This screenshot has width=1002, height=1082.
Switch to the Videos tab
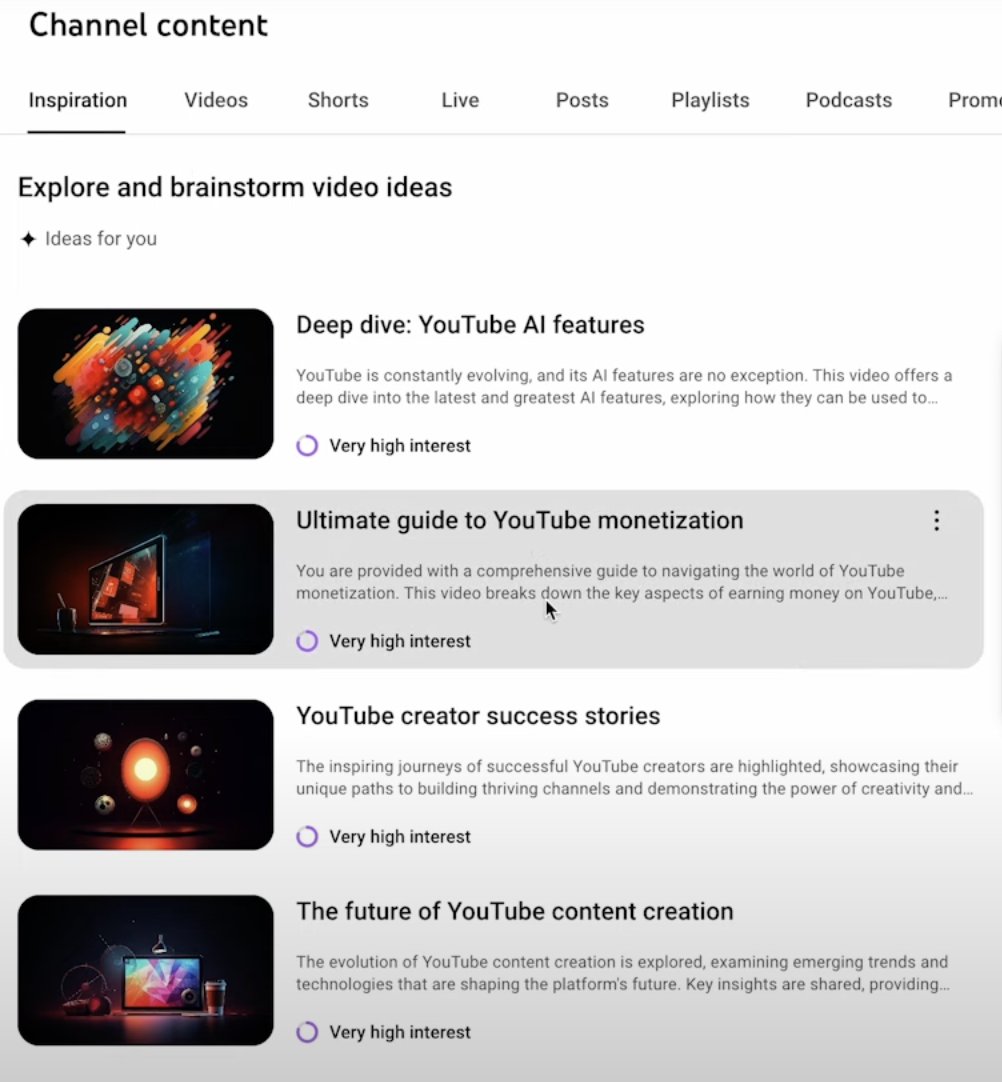[216, 100]
